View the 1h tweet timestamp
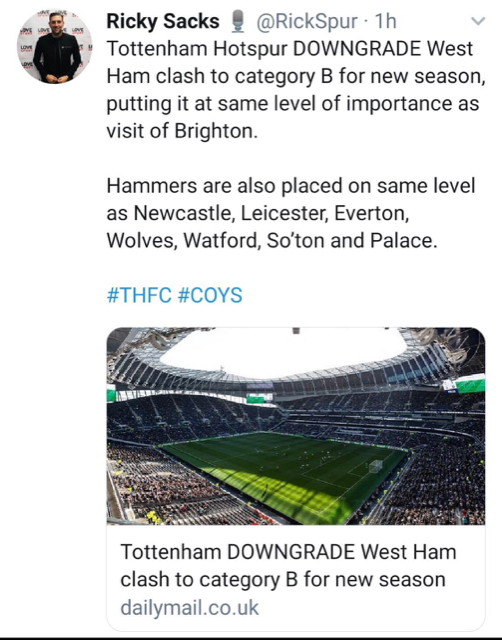 coord(385,21)
